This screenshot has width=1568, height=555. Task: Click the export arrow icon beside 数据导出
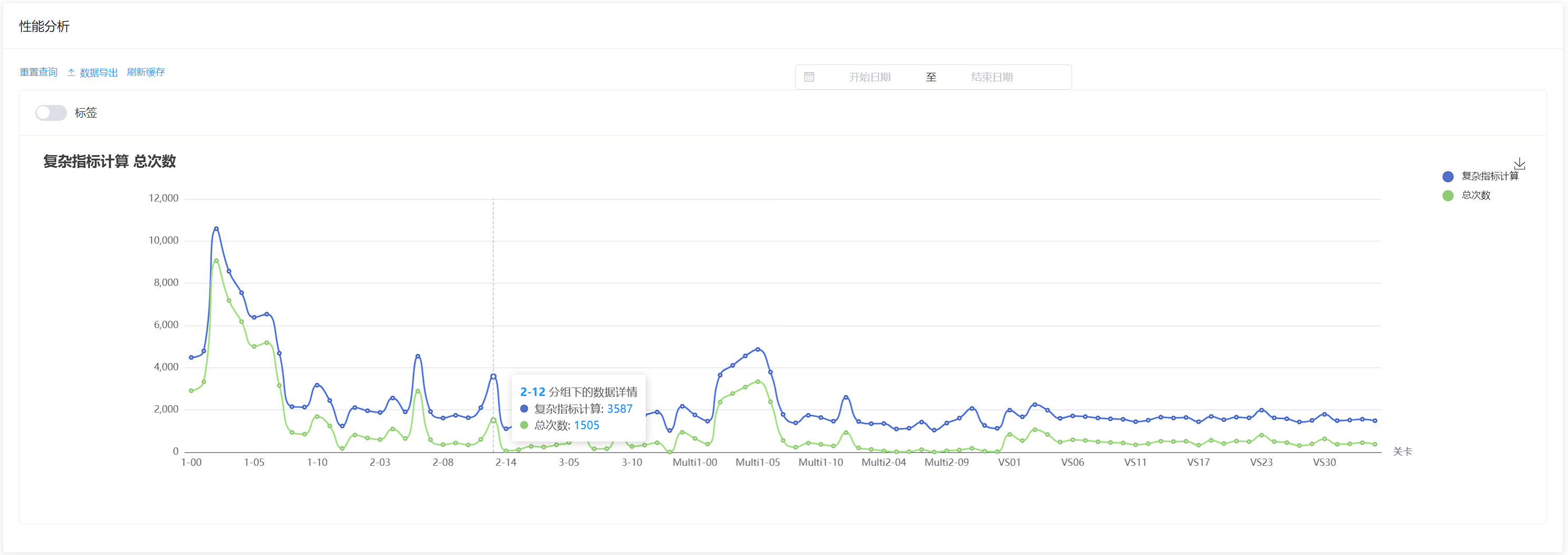70,72
